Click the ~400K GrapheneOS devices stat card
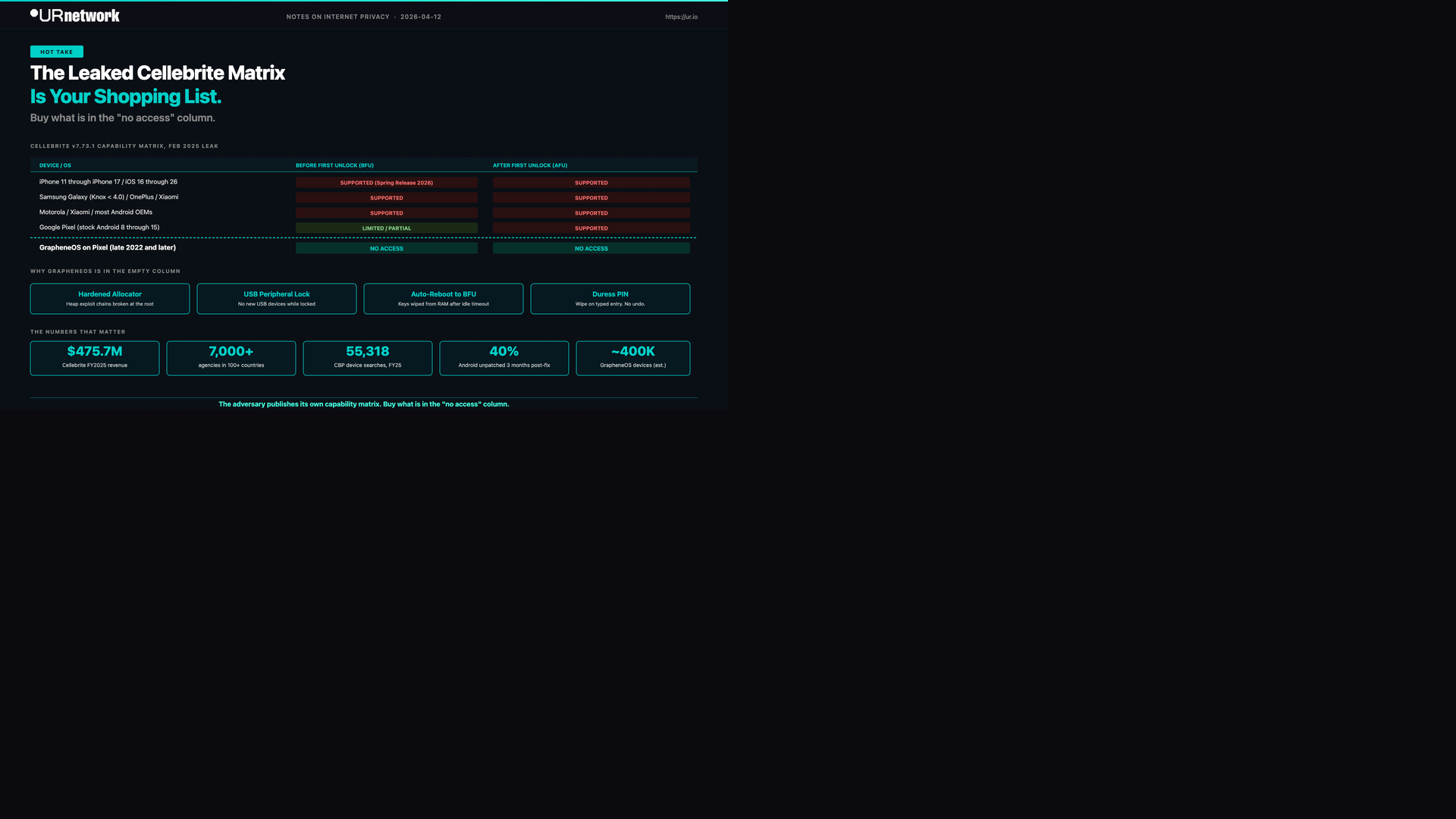The image size is (1456, 819). click(633, 358)
